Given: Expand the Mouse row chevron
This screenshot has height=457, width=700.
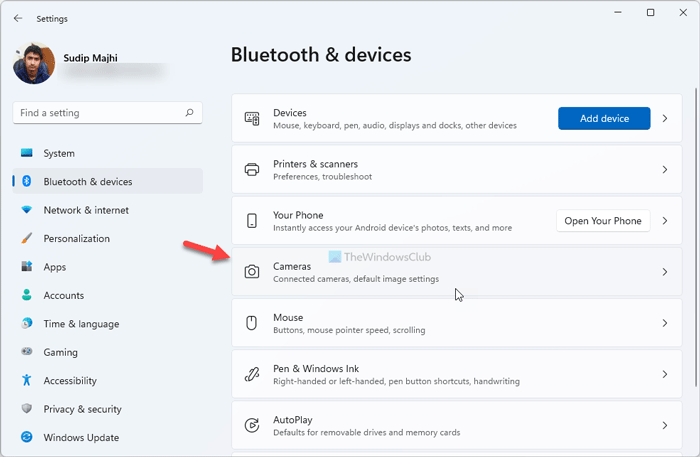Looking at the screenshot, I should click(665, 323).
